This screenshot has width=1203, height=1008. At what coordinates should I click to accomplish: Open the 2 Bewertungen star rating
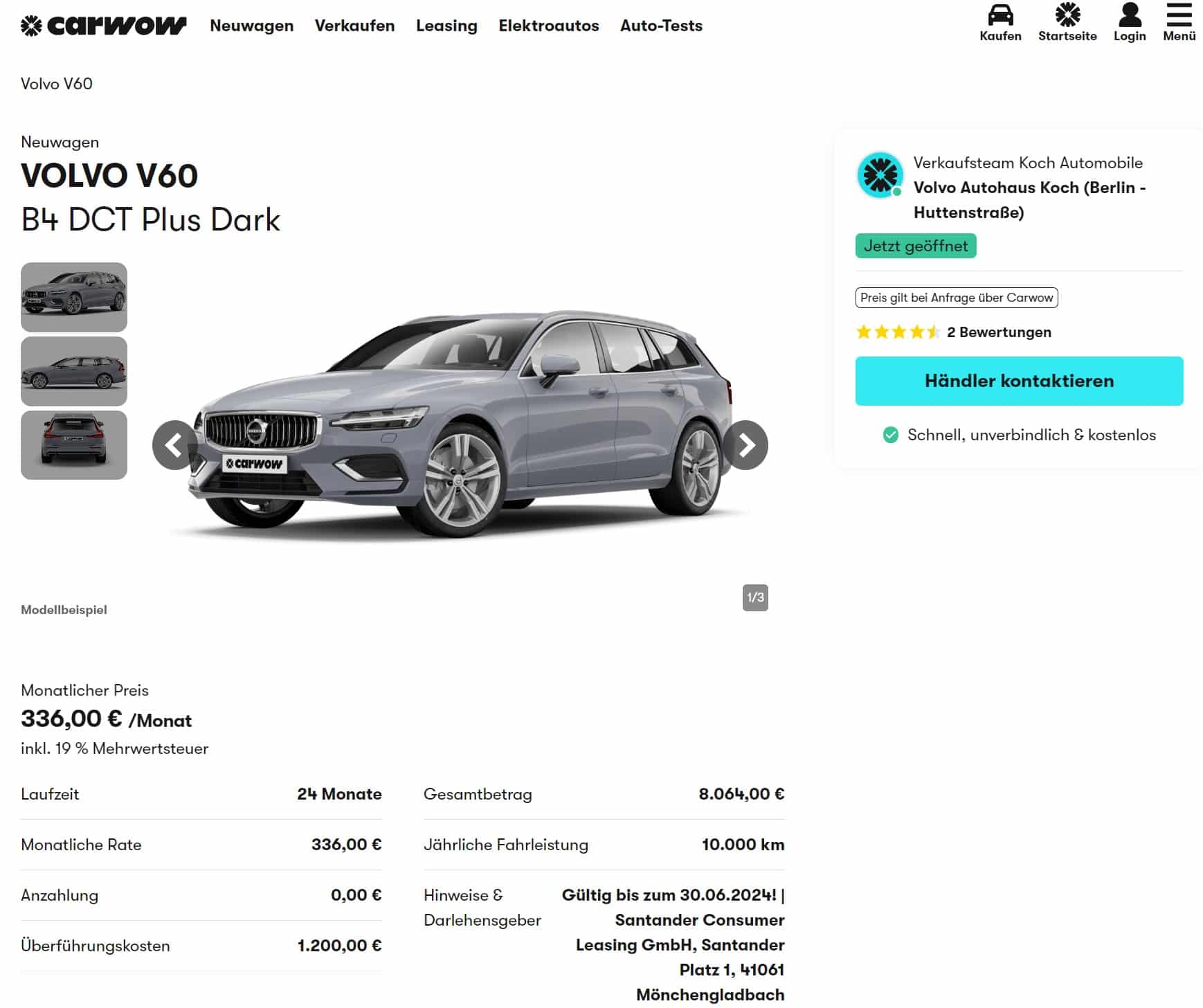click(953, 332)
